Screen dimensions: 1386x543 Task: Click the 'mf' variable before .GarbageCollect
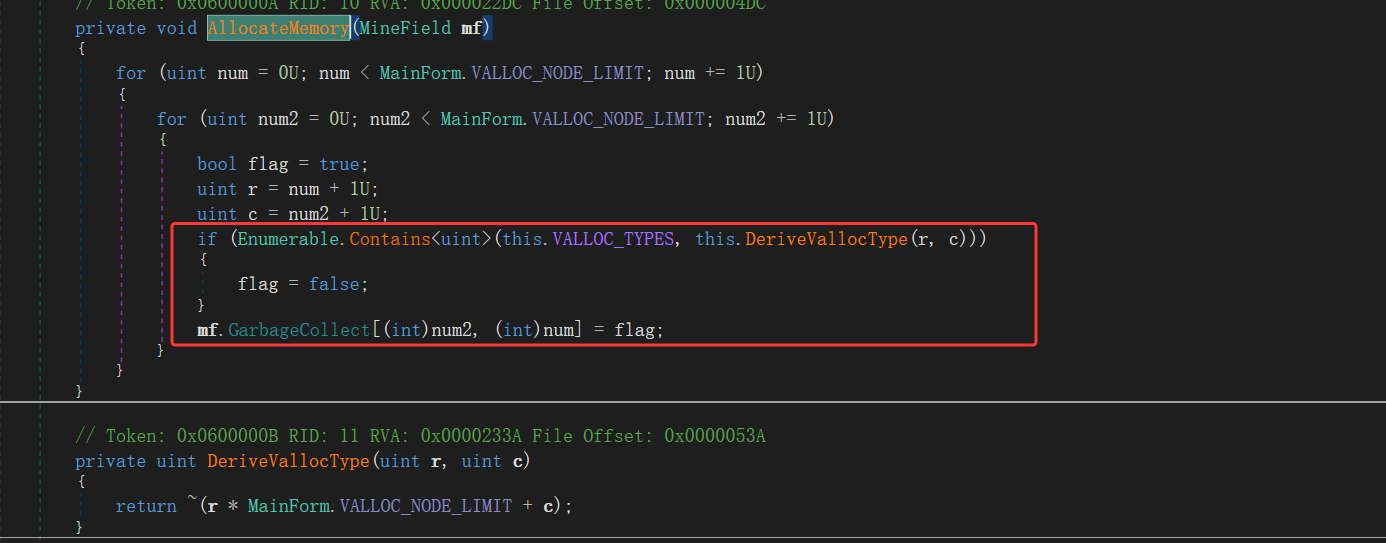(x=208, y=329)
